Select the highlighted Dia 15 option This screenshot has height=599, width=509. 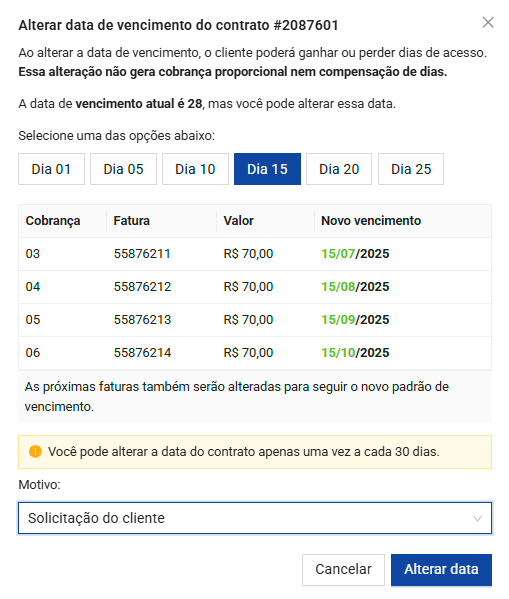(x=267, y=169)
